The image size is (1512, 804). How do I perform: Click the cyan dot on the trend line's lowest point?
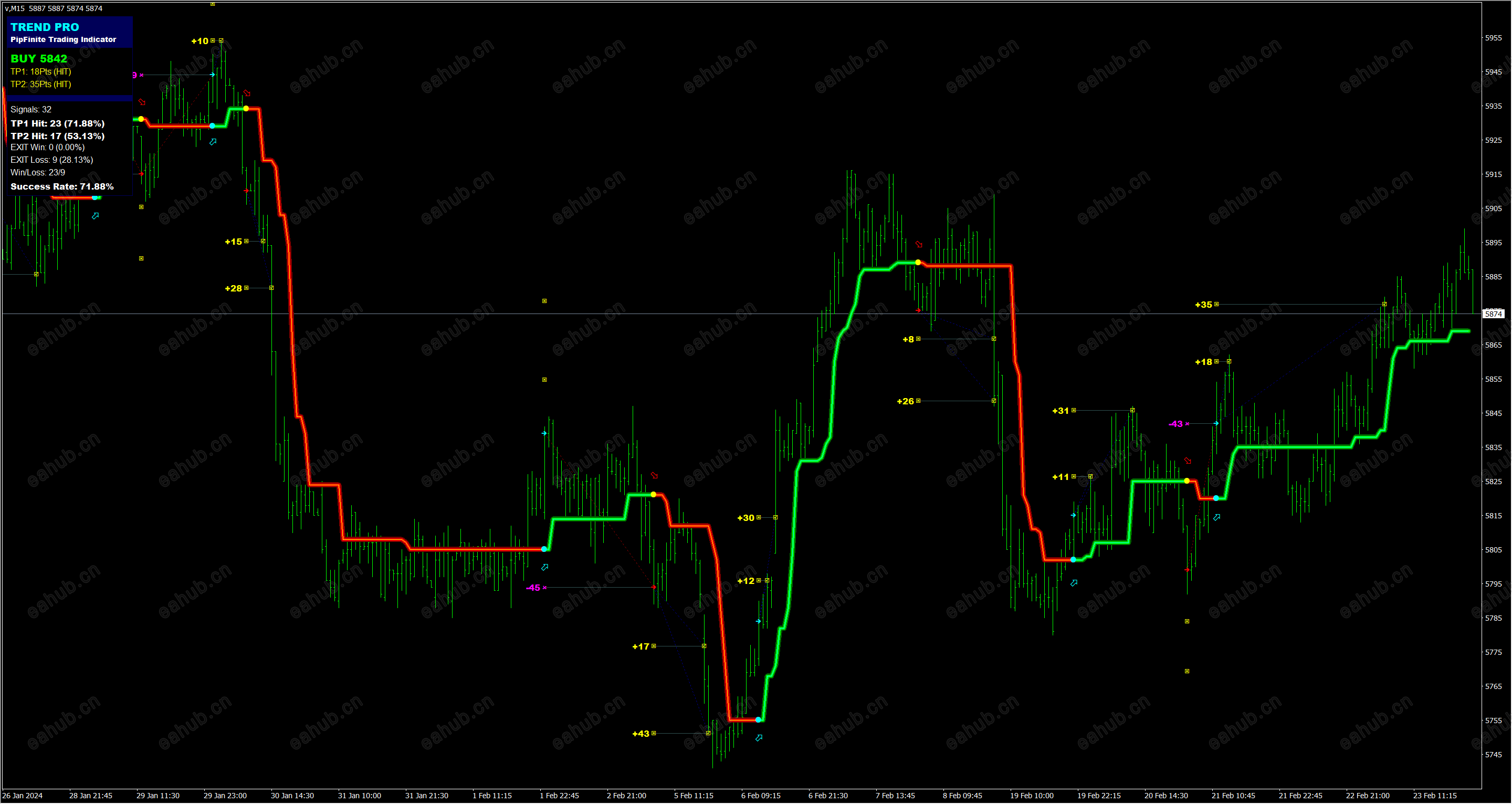[759, 720]
